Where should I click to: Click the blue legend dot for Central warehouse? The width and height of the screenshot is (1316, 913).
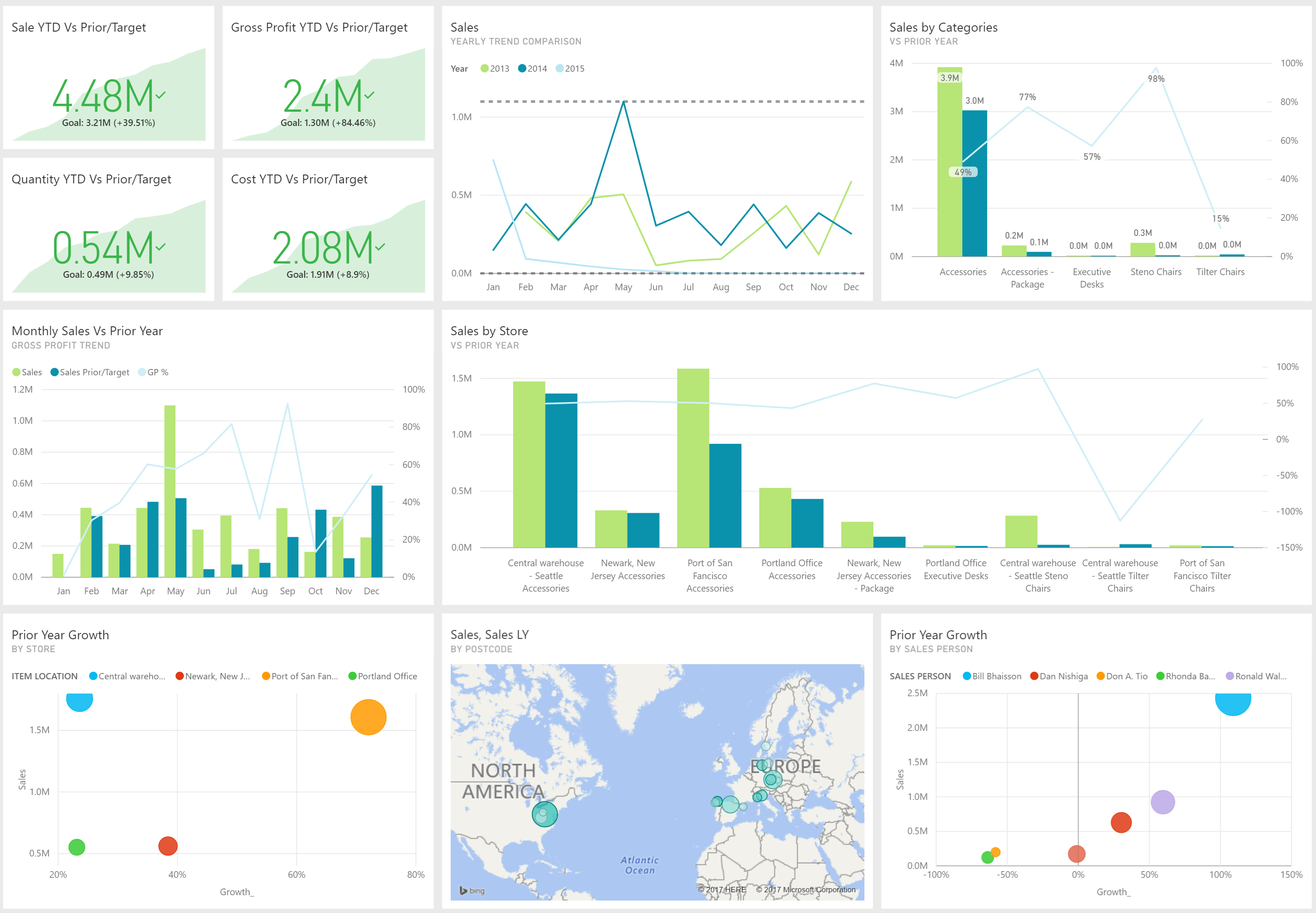(92, 676)
